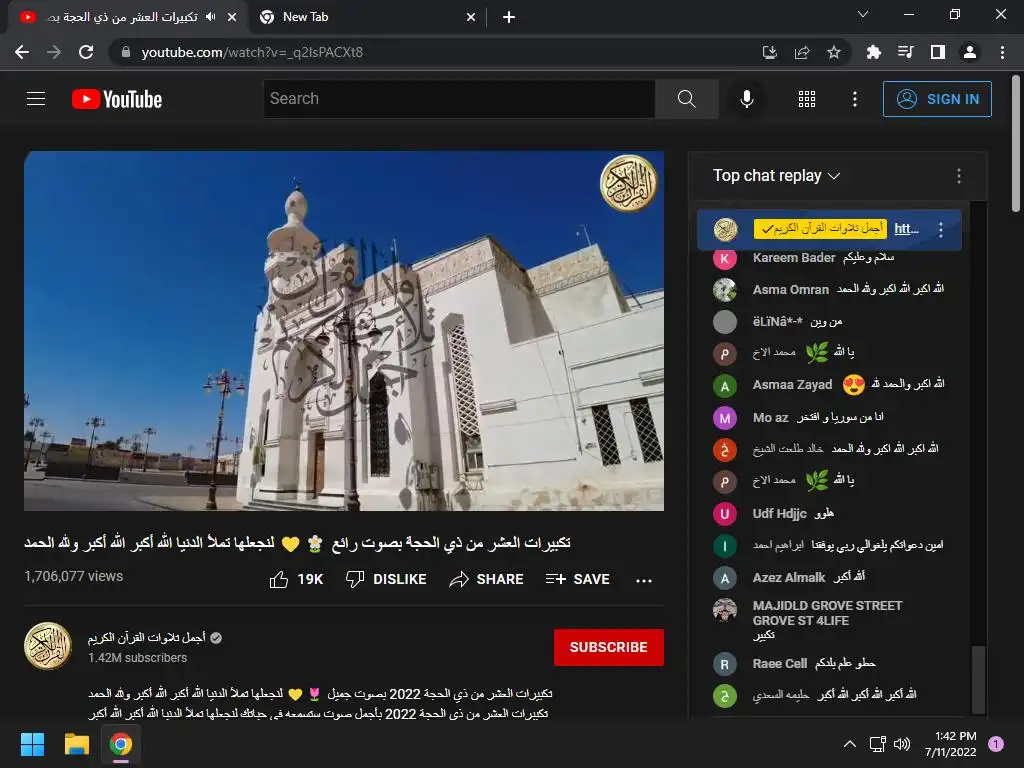Subscribe to the channel
1024x768 pixels.
click(609, 647)
